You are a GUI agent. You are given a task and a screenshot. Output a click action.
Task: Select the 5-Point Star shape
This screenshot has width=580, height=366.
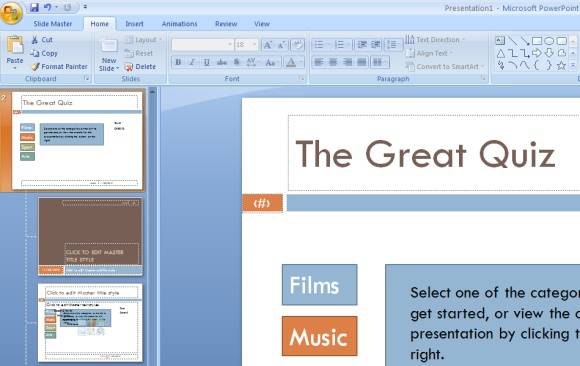561,66
